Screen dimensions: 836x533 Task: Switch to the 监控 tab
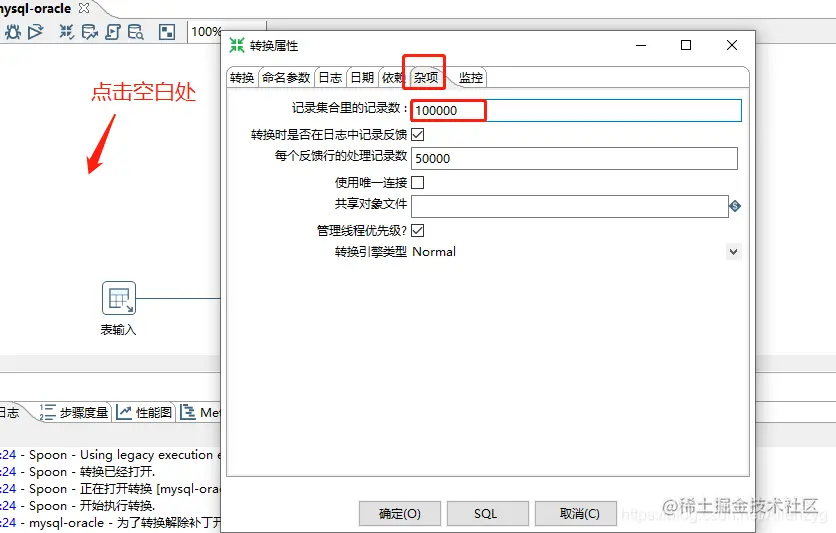[x=471, y=78]
